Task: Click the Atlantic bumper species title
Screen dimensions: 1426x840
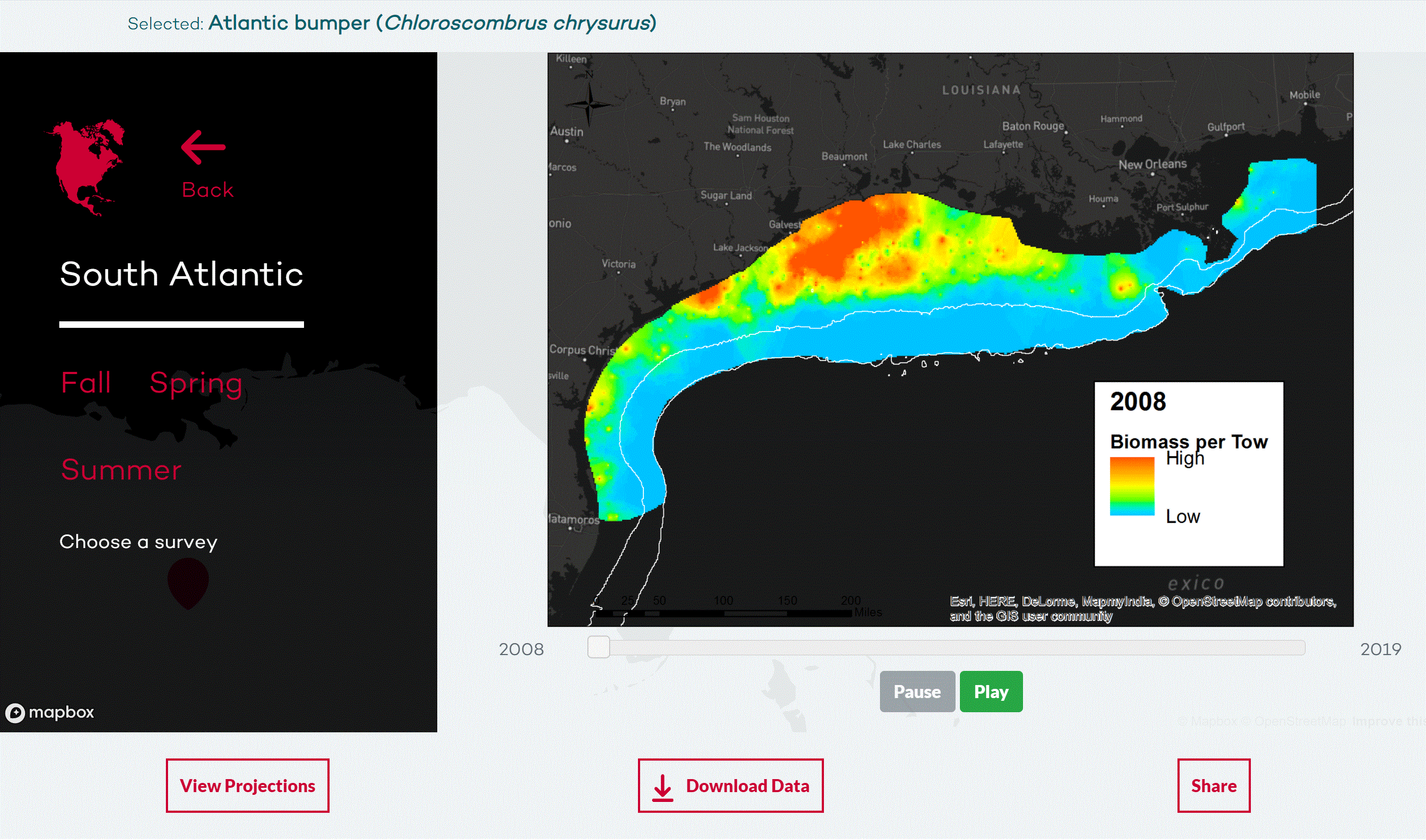Action: click(x=432, y=23)
